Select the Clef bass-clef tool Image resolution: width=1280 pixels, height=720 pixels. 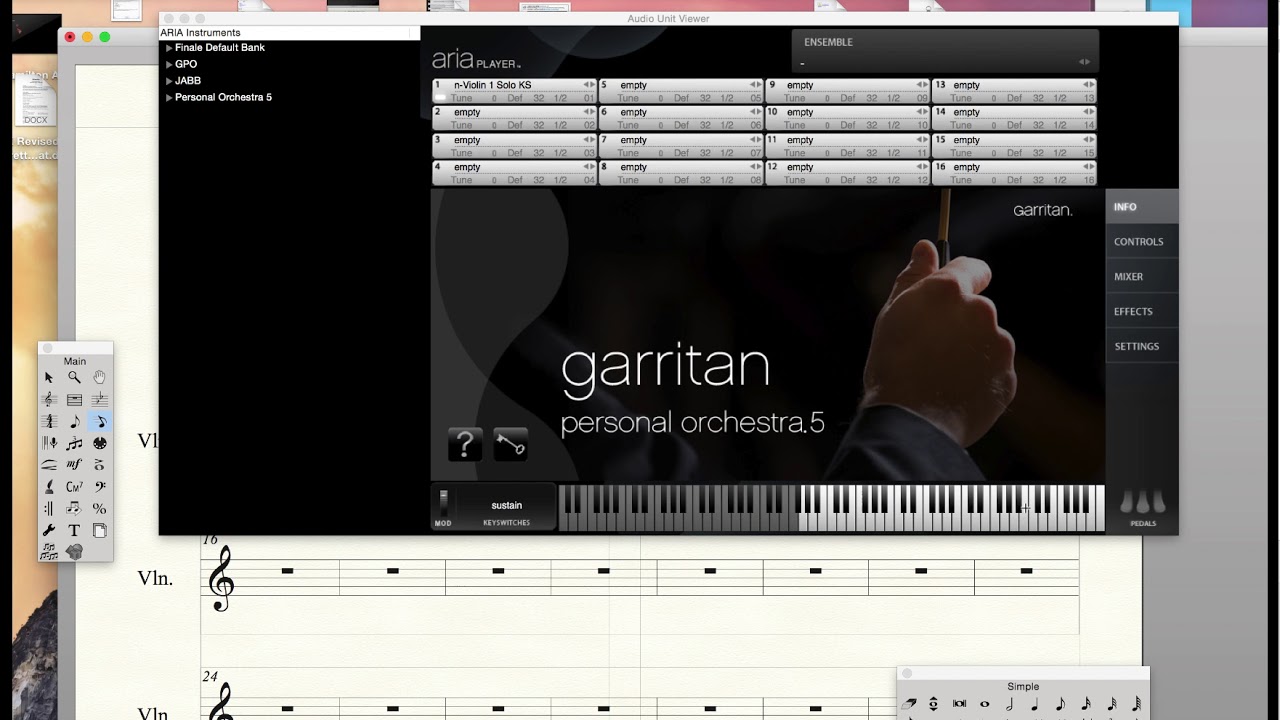pyautogui.click(x=100, y=487)
